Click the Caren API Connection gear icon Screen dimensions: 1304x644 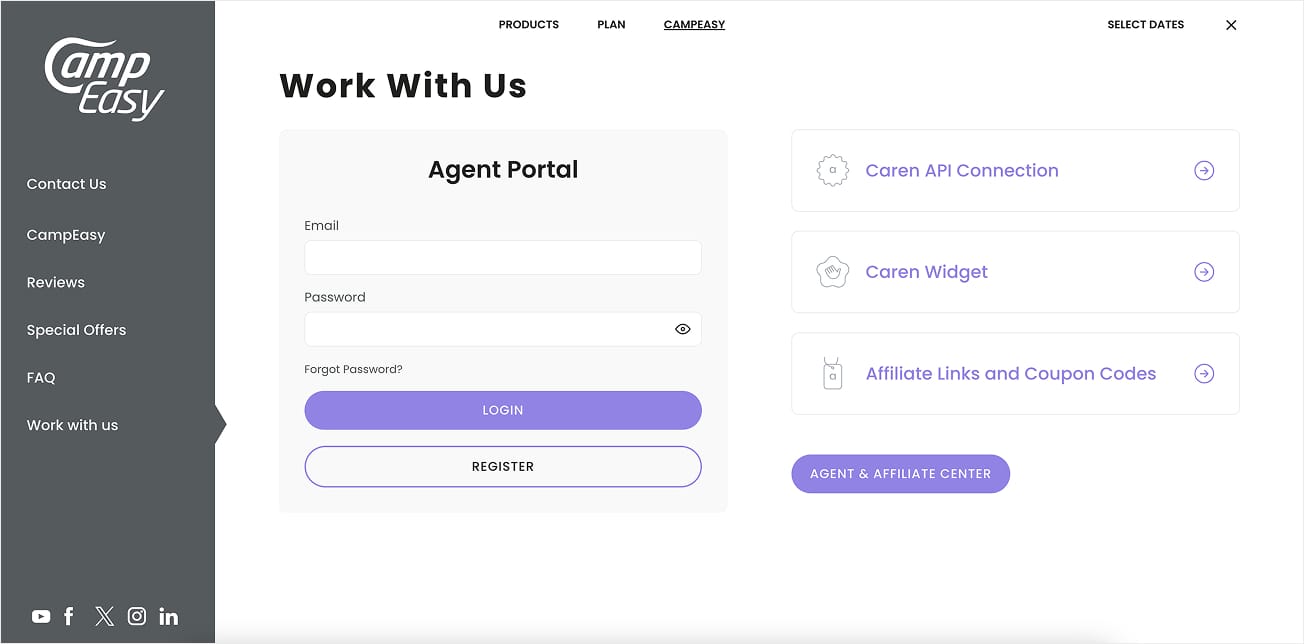coord(832,171)
